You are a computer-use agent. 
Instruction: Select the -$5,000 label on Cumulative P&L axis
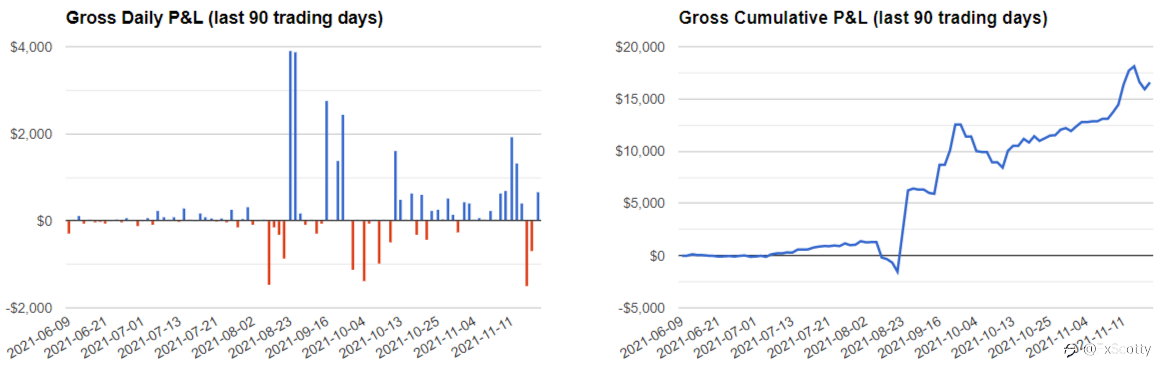[640, 308]
